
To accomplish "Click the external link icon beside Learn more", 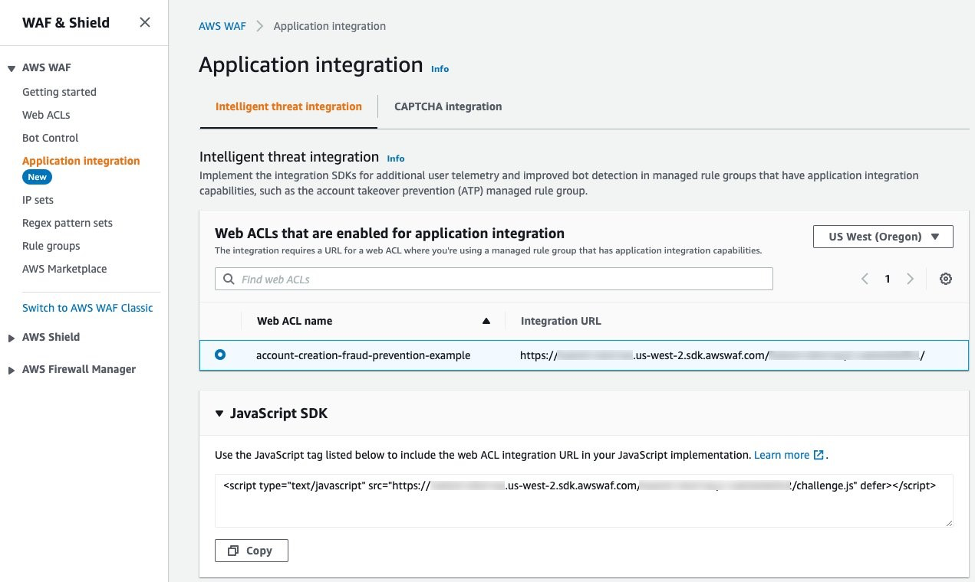I will click(x=819, y=455).
